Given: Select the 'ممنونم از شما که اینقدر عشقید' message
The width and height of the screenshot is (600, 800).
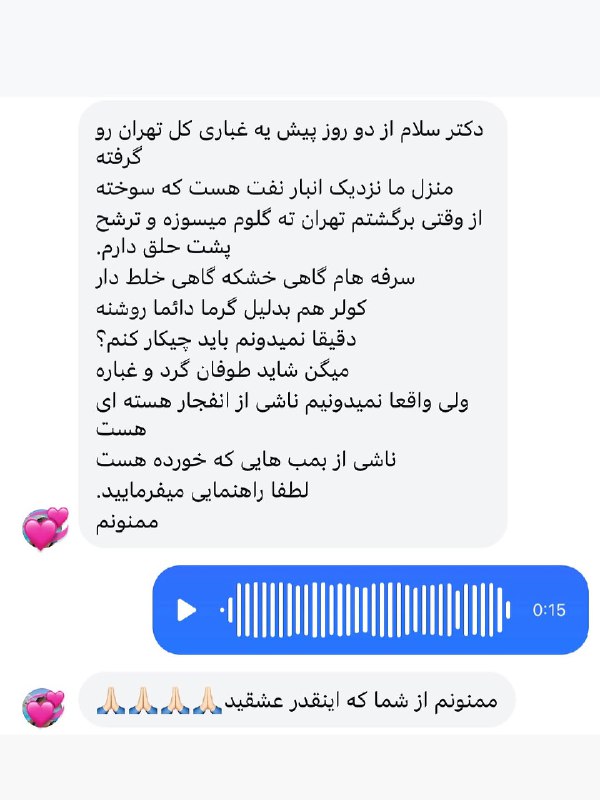Looking at the screenshot, I should click(297, 701).
